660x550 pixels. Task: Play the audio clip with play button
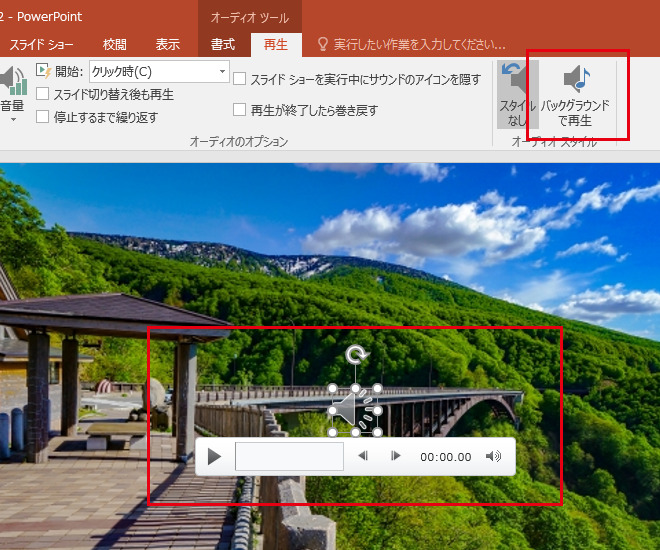click(x=214, y=457)
